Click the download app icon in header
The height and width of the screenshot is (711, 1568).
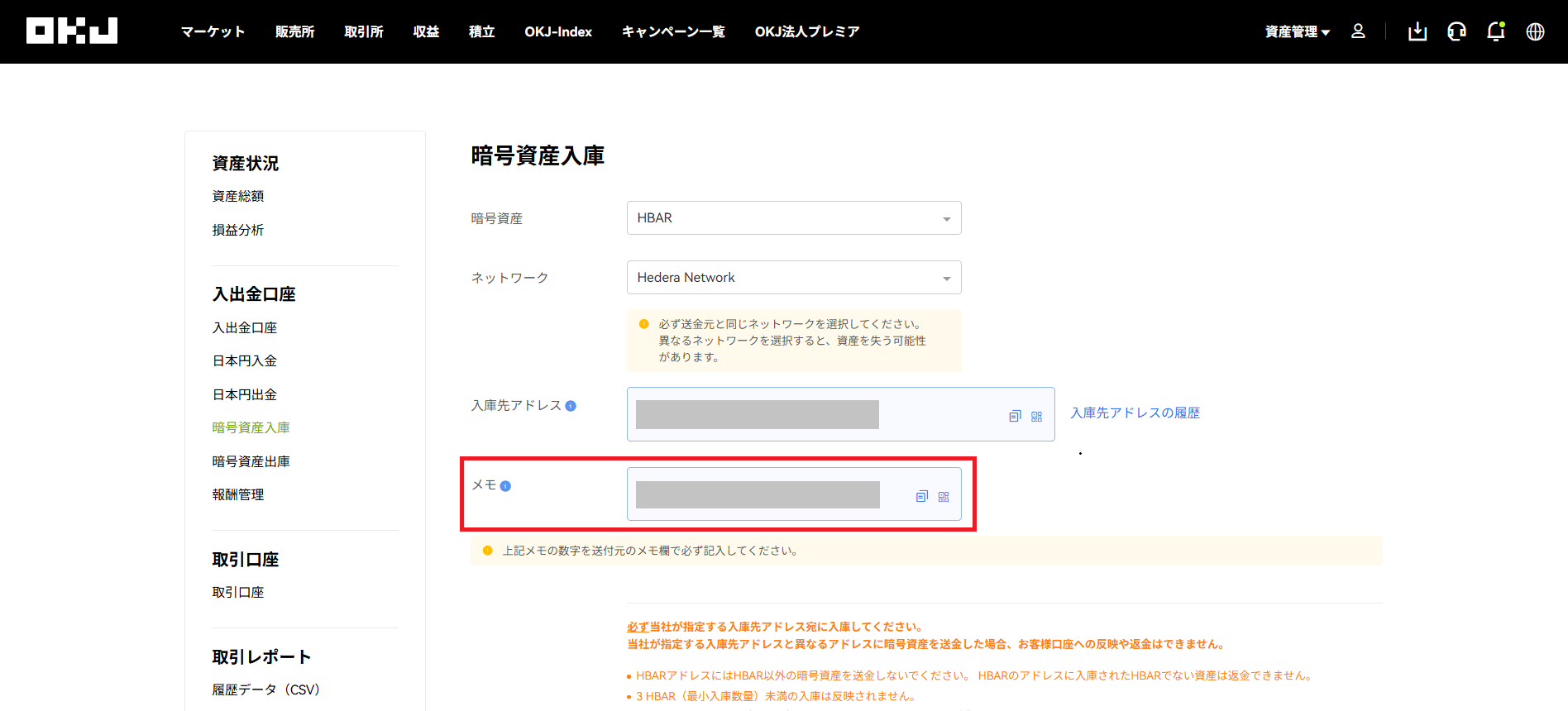point(1417,31)
